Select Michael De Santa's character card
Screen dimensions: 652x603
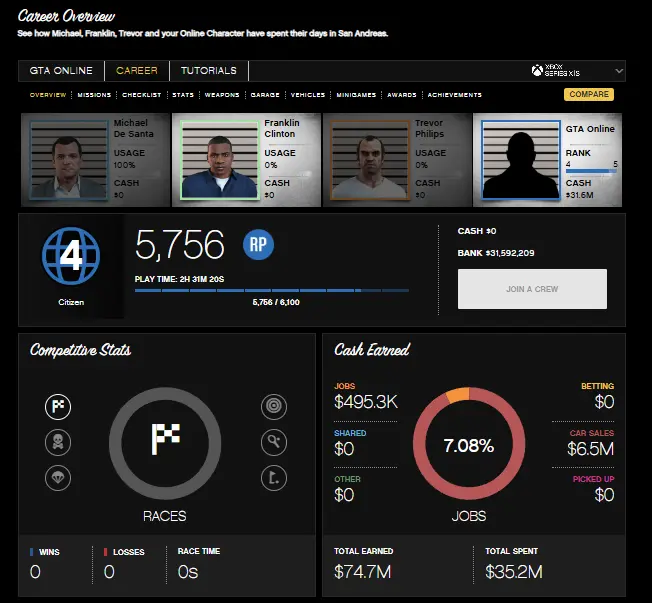95,160
